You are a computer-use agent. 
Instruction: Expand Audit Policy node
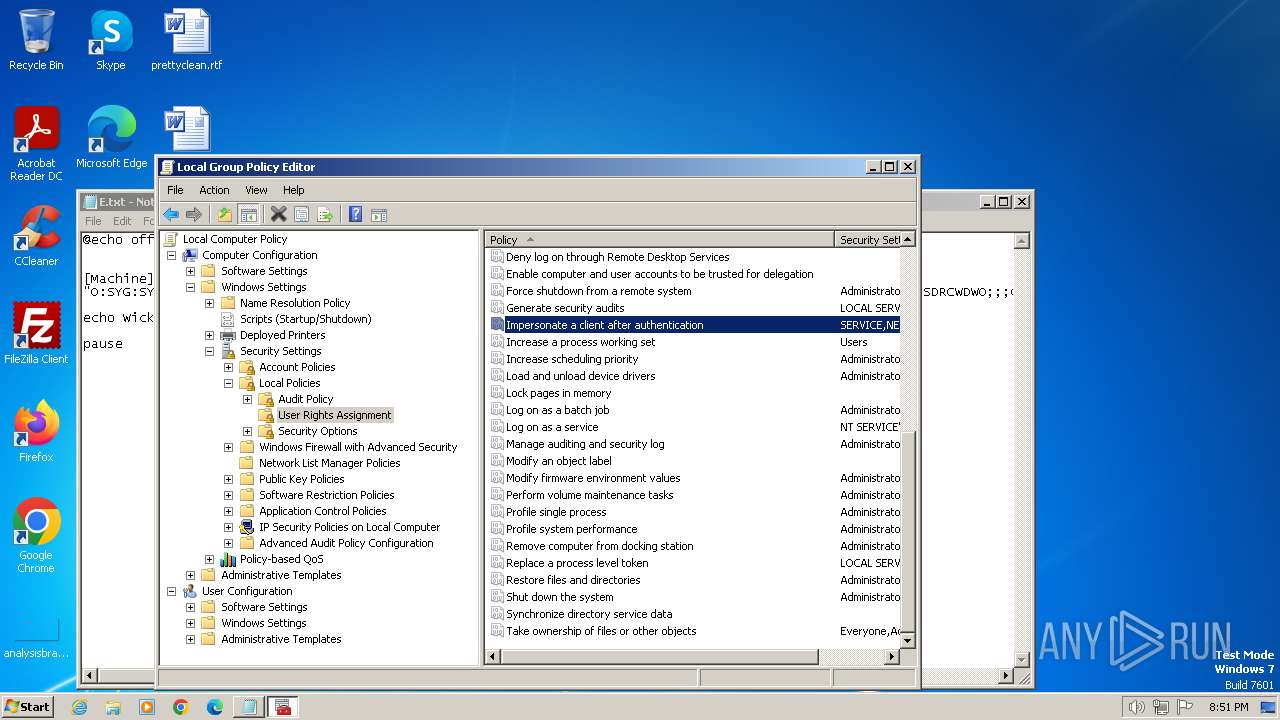point(247,399)
